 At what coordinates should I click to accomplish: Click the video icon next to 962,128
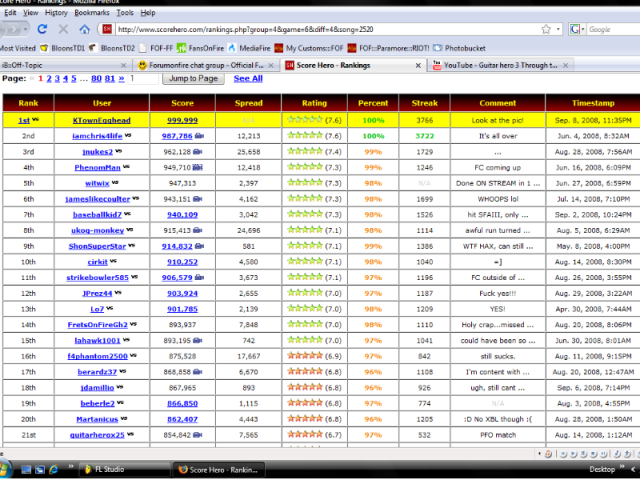198,152
